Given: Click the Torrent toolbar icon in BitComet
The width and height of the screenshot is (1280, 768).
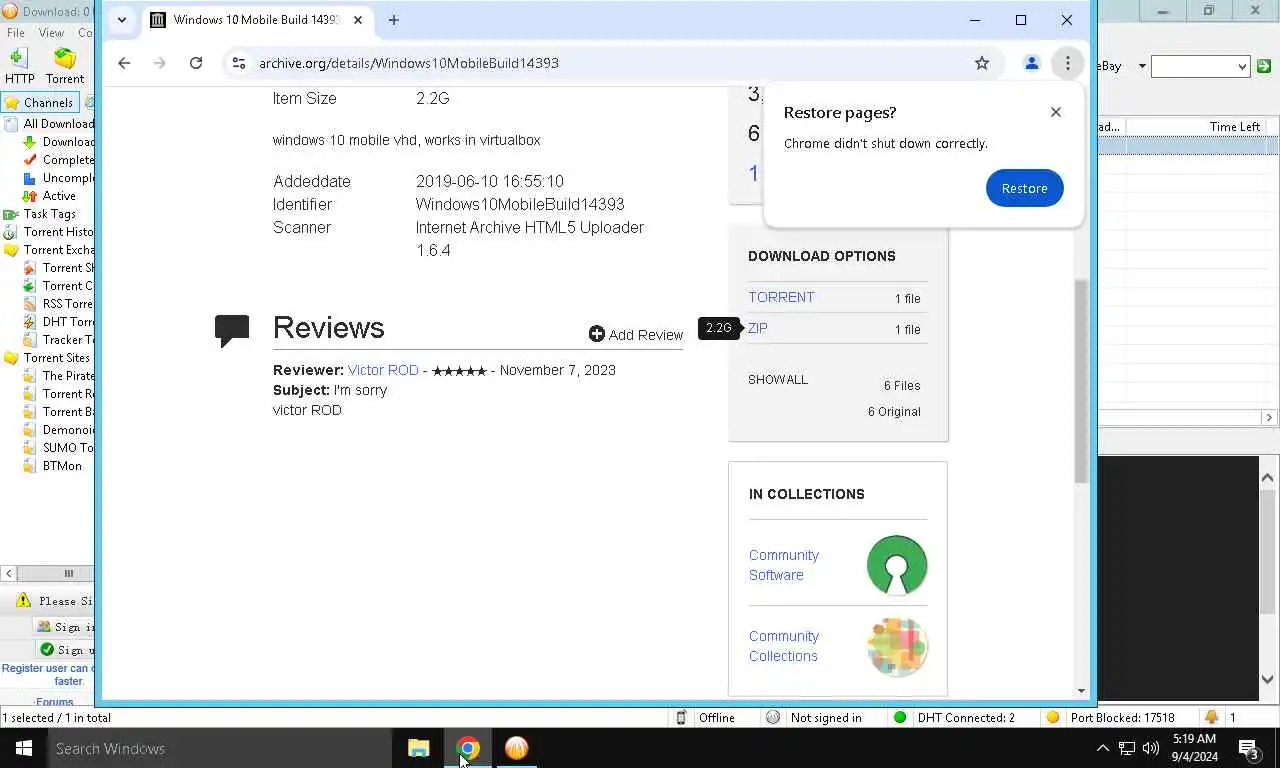Looking at the screenshot, I should tap(64, 66).
